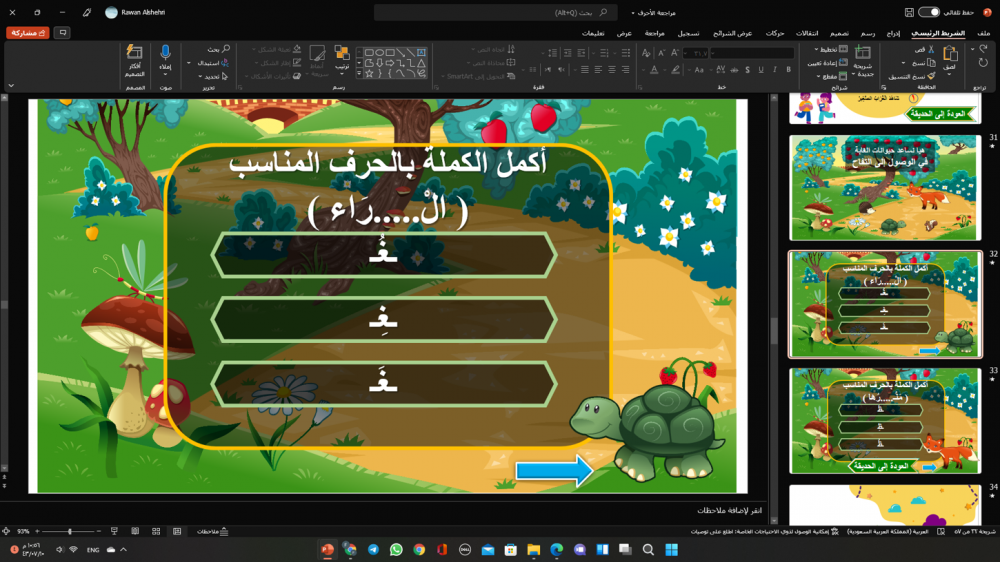Click the Font Color (A) button
Image resolution: width=1000 pixels, height=562 pixels.
(x=654, y=70)
